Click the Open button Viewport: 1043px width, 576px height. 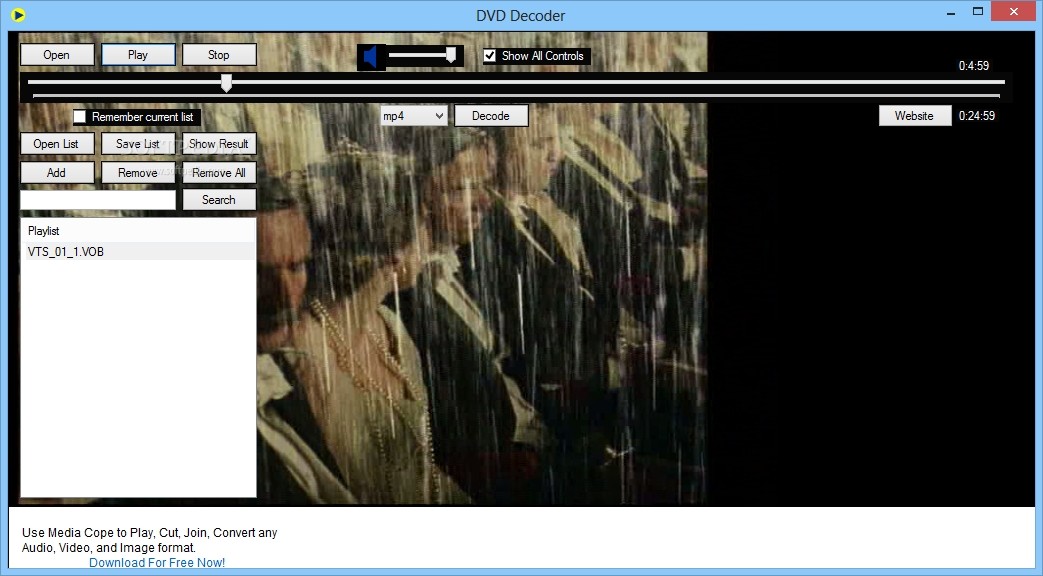tap(57, 55)
